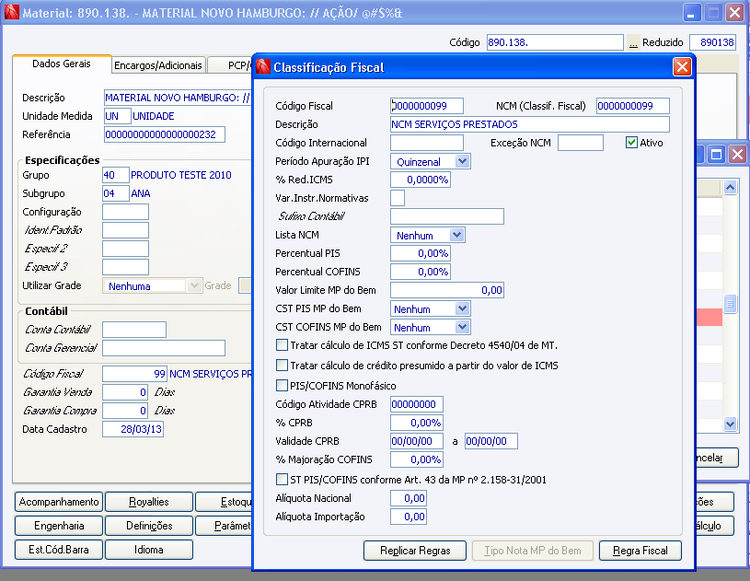Toggle the Ativo checkbox
750x581 pixels.
631,143
